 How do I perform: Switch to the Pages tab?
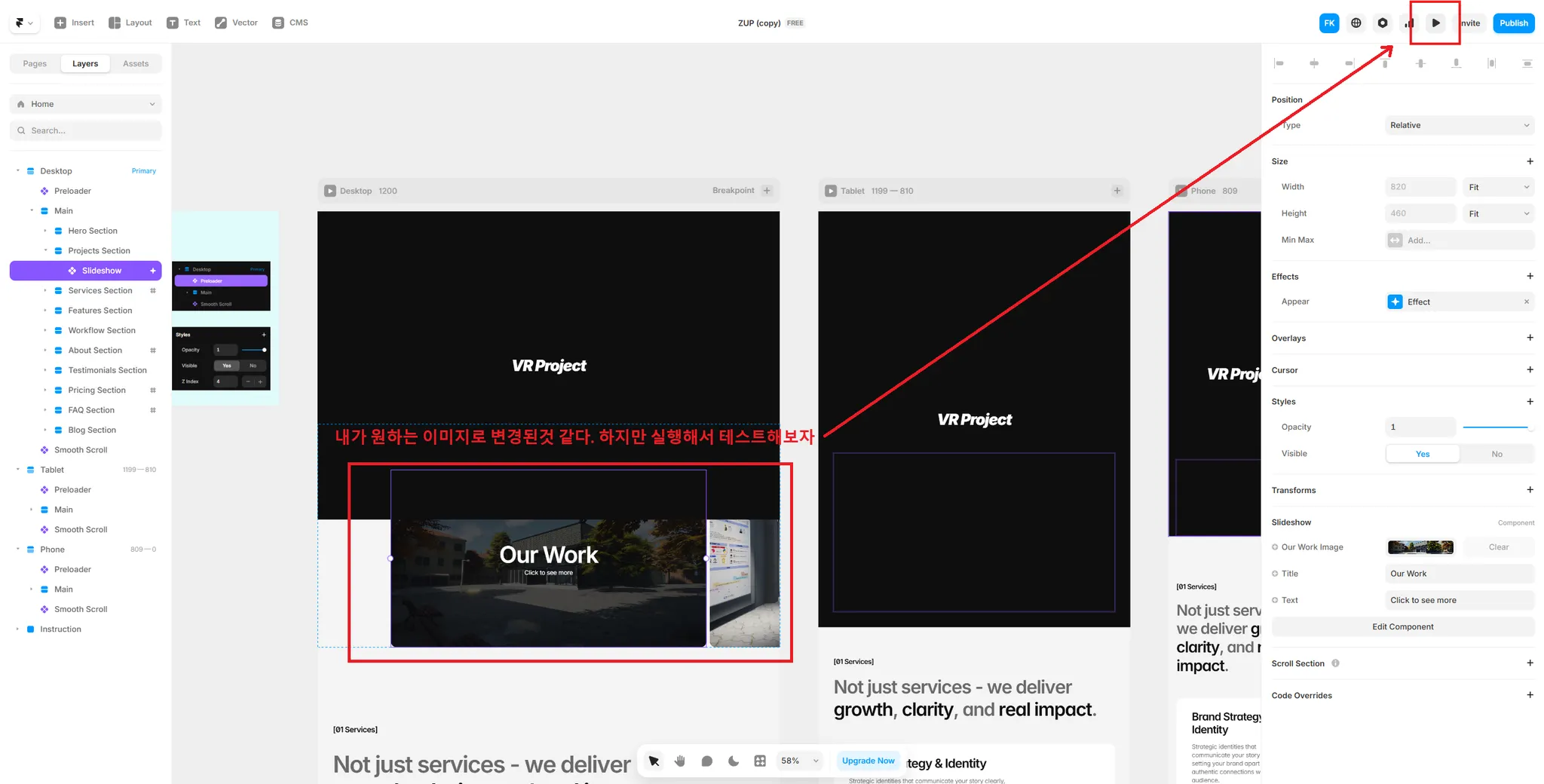point(35,64)
